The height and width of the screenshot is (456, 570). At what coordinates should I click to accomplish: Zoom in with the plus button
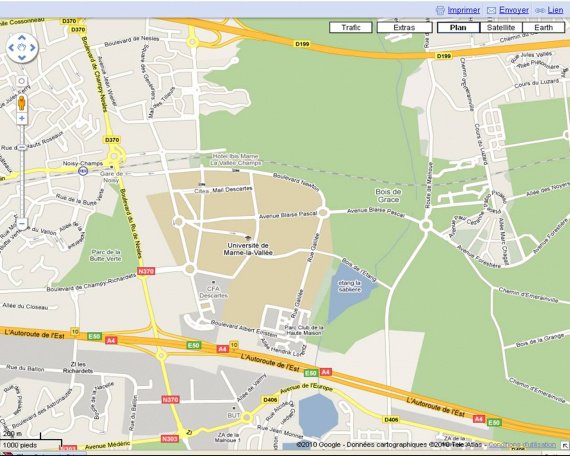[x=22, y=118]
